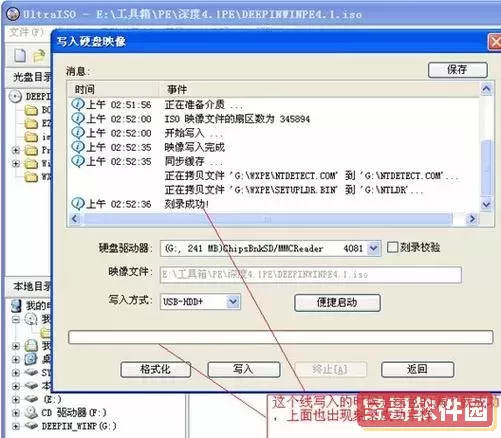Viewport: 501px width, 438px height.
Task: Click the message list scroll up arrow
Action: coord(486,89)
